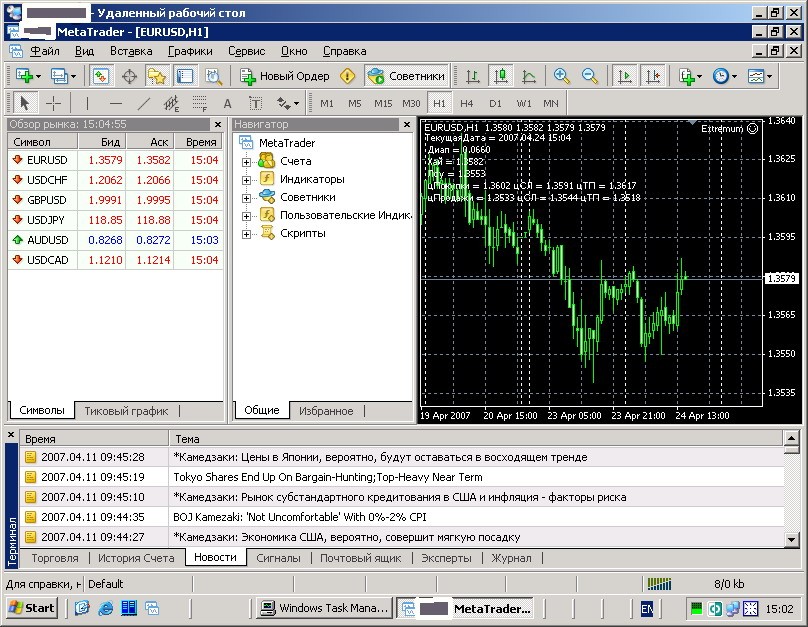Zoom in on the chart
The height and width of the screenshot is (627, 808).
point(562,76)
